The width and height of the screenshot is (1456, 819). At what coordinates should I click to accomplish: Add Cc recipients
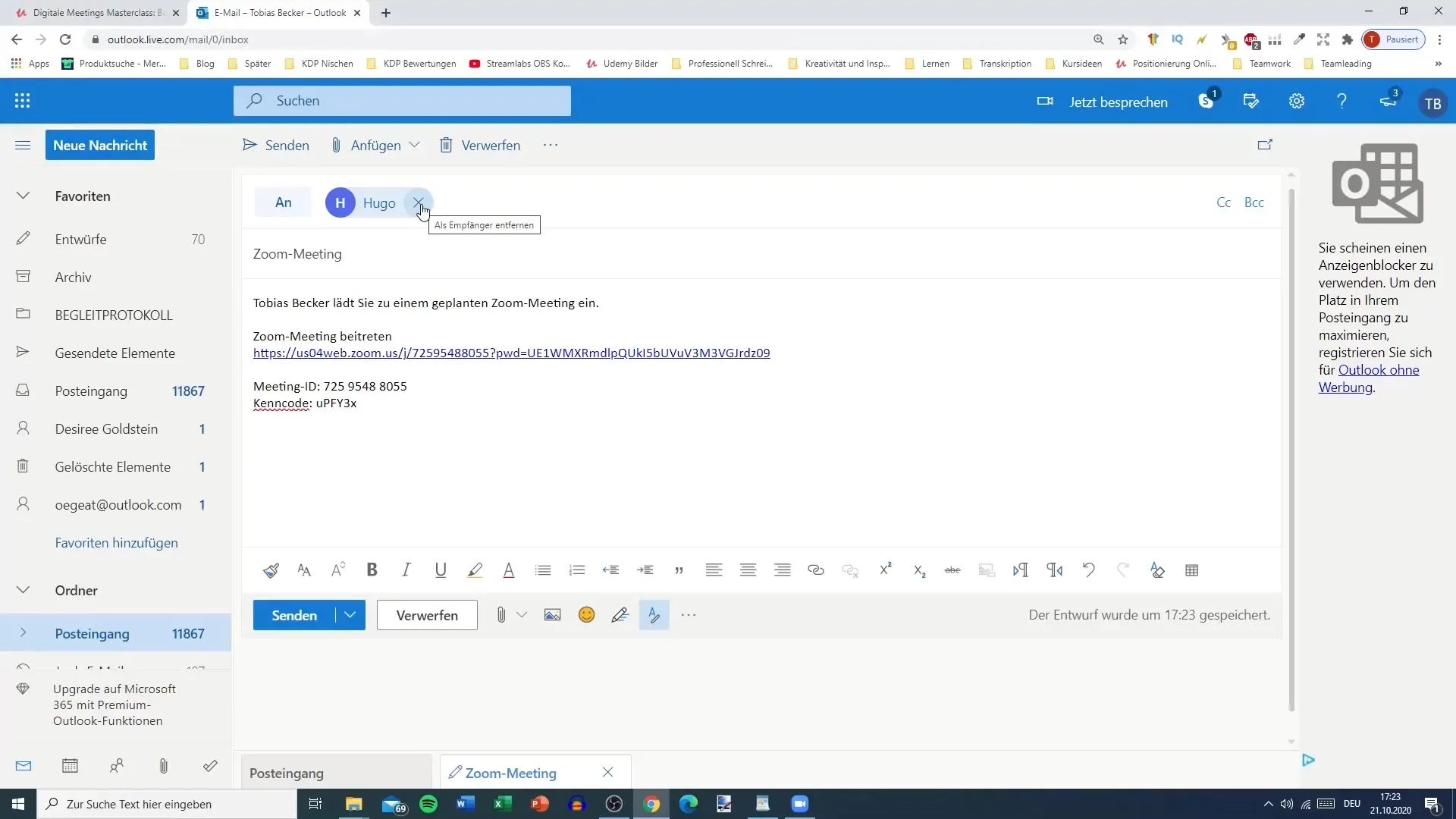pyautogui.click(x=1223, y=202)
